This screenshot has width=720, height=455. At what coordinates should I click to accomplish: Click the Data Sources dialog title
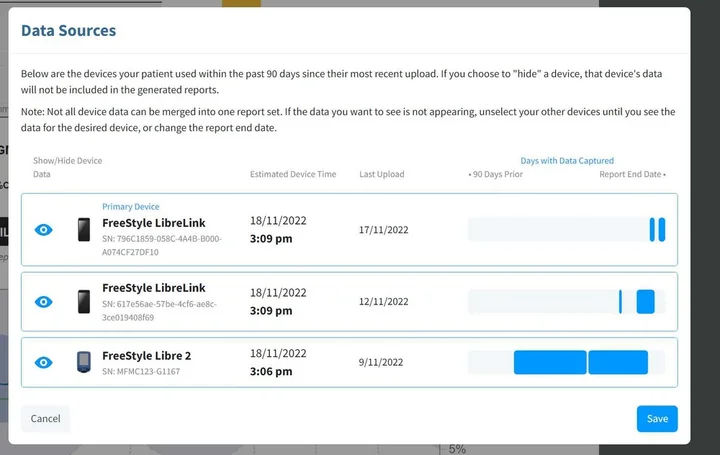[x=69, y=31]
